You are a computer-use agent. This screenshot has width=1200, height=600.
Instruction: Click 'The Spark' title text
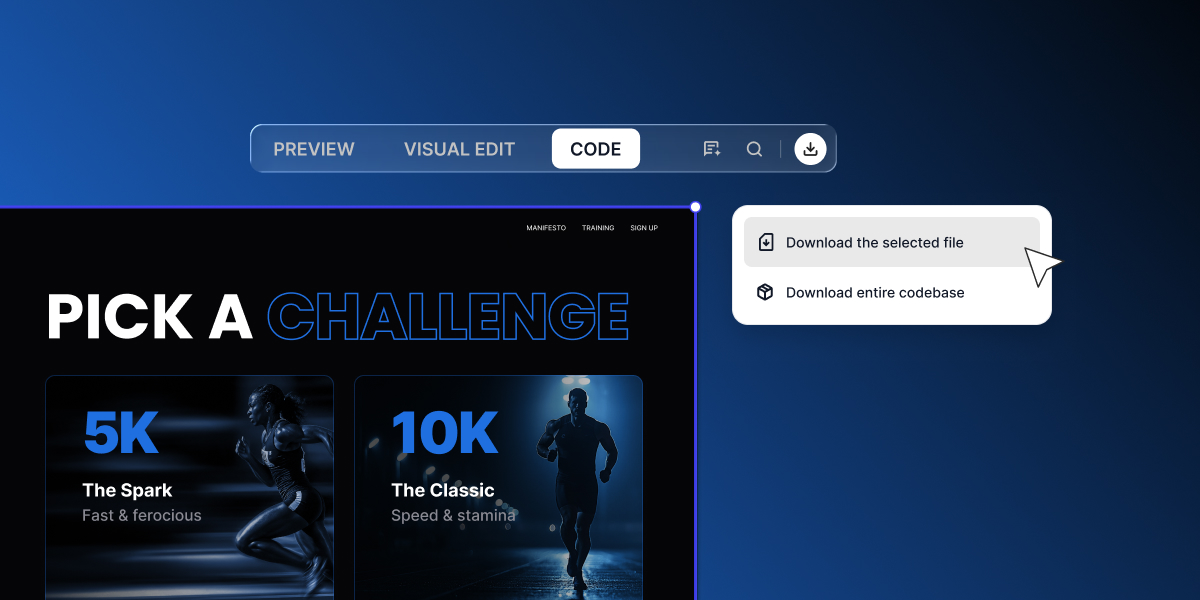(x=127, y=490)
